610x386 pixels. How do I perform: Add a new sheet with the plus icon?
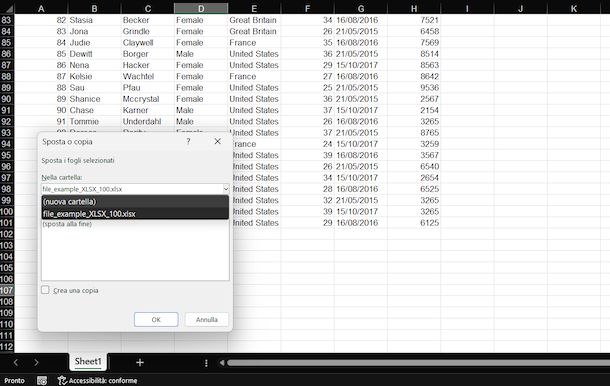point(140,363)
